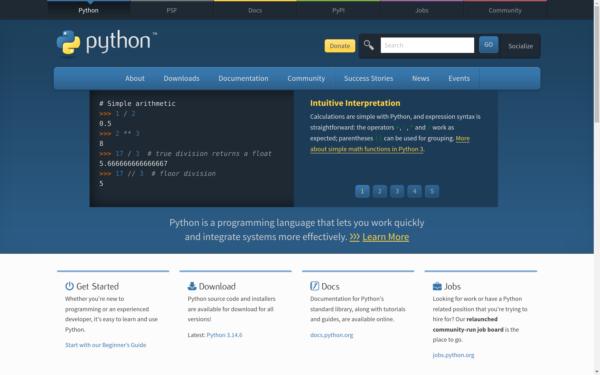
Task: Click the Docs section icon
Action: 314,286
